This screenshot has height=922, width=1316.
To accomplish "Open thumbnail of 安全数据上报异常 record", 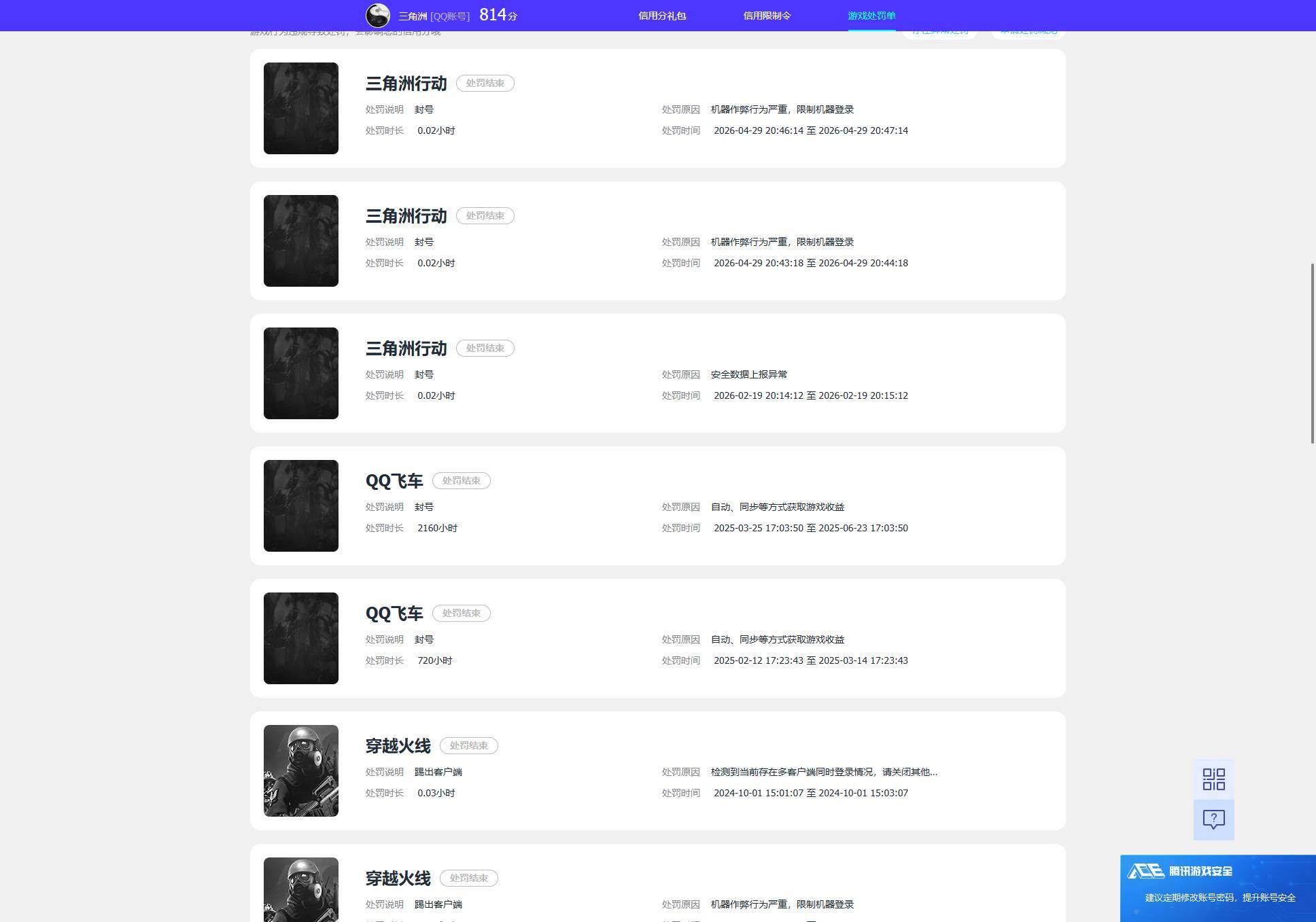I will tap(301, 373).
